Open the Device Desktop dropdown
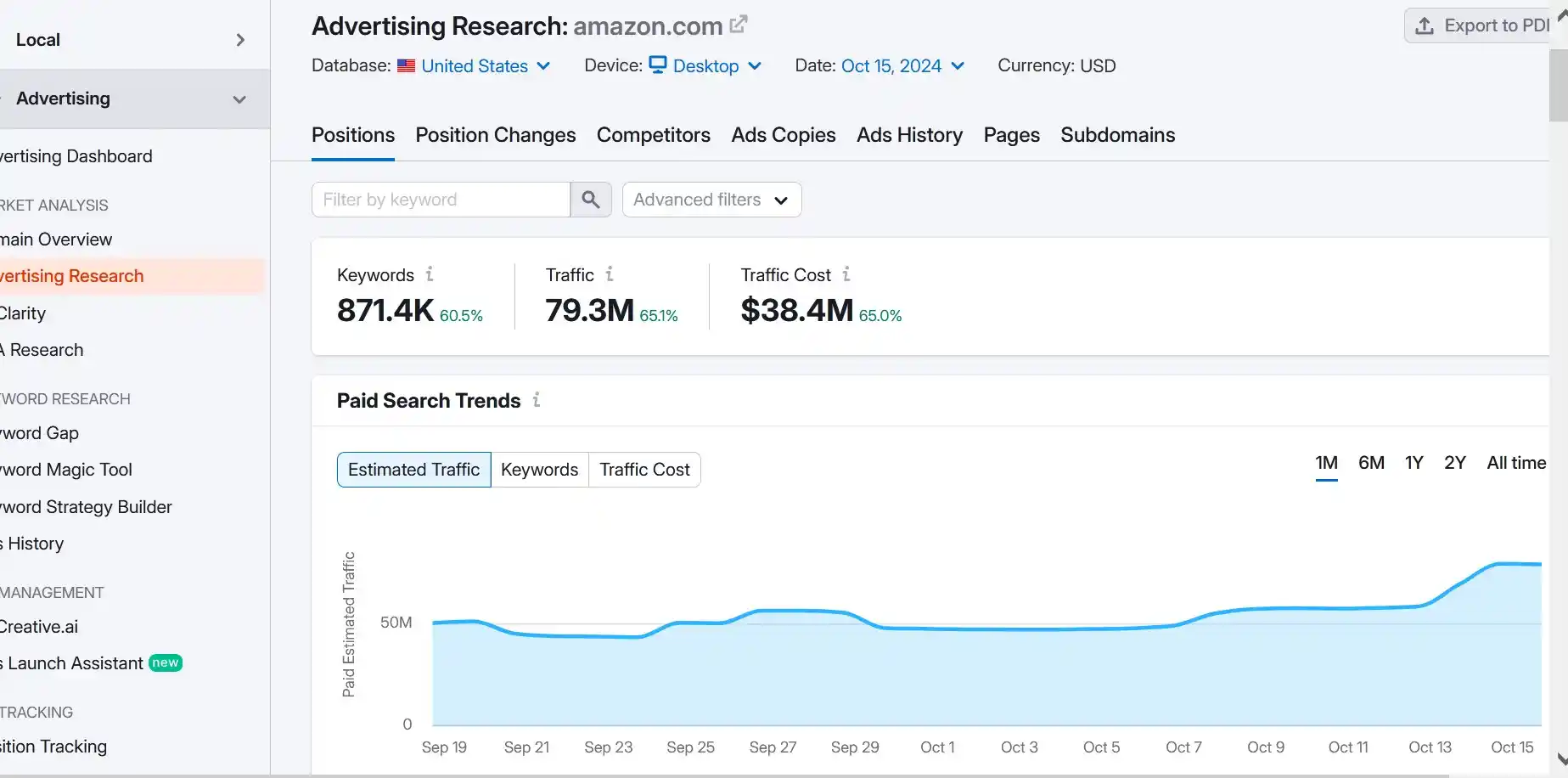Screen dimensions: 1568x778 click(705, 65)
